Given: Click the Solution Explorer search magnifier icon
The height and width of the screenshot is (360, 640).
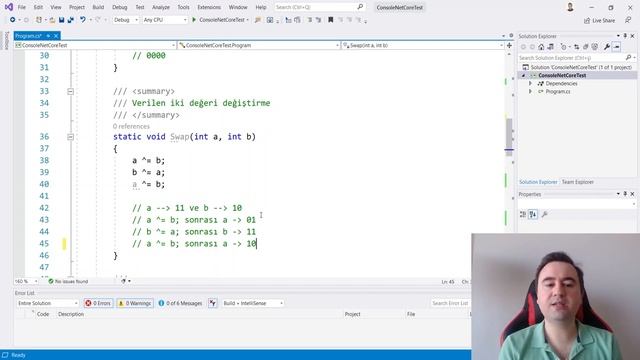Looking at the screenshot, I should pyautogui.click(x=629, y=58).
